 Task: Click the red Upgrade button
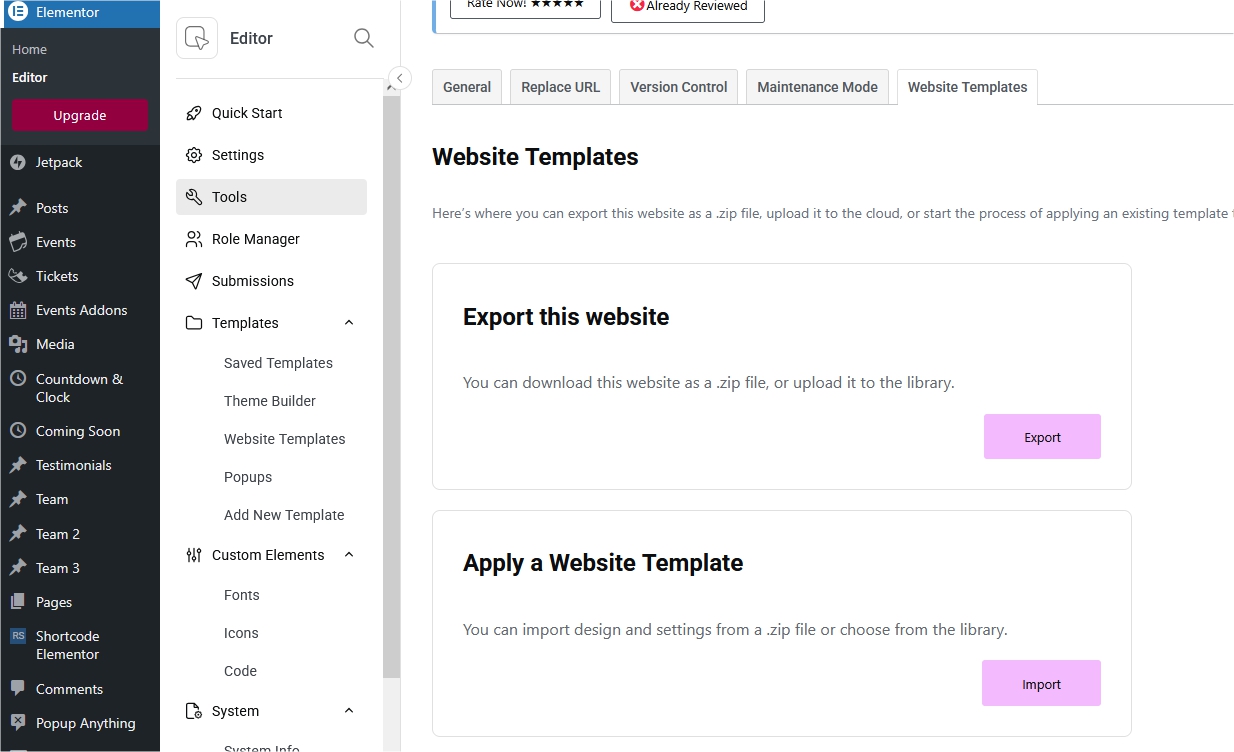pyautogui.click(x=80, y=115)
